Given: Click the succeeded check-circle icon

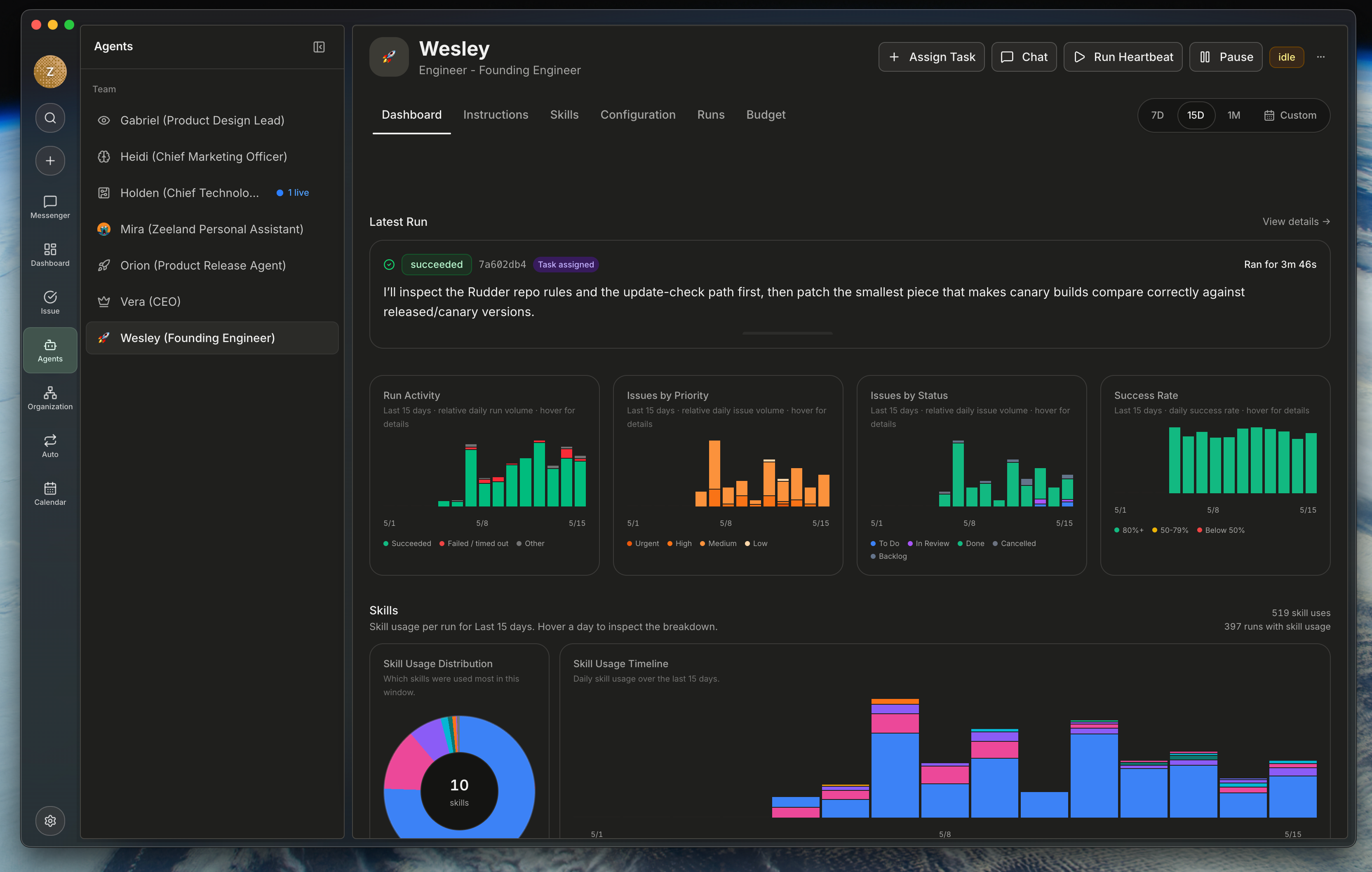Looking at the screenshot, I should tap(389, 264).
